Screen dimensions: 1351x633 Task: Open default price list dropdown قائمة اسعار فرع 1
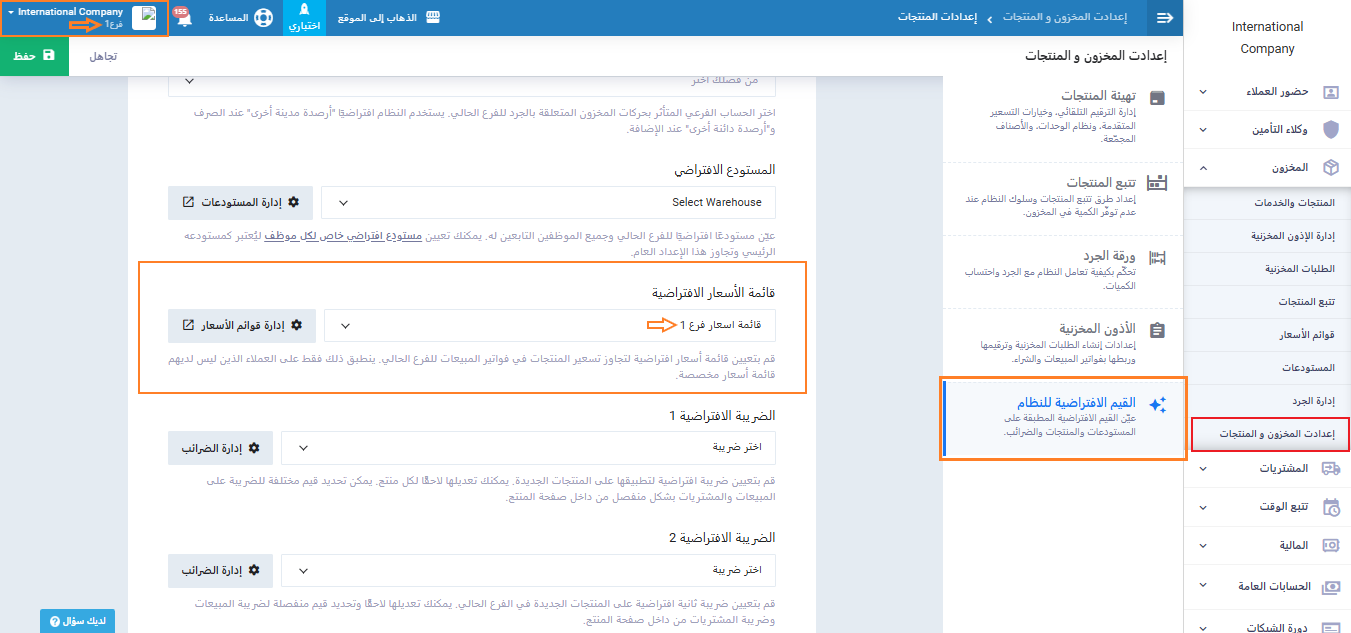549,325
